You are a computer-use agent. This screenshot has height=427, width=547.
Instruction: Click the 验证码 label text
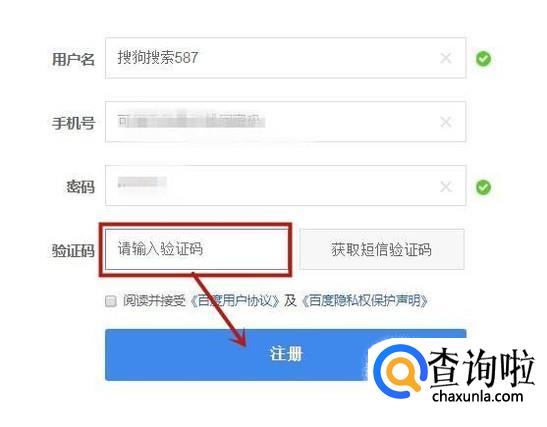73,251
